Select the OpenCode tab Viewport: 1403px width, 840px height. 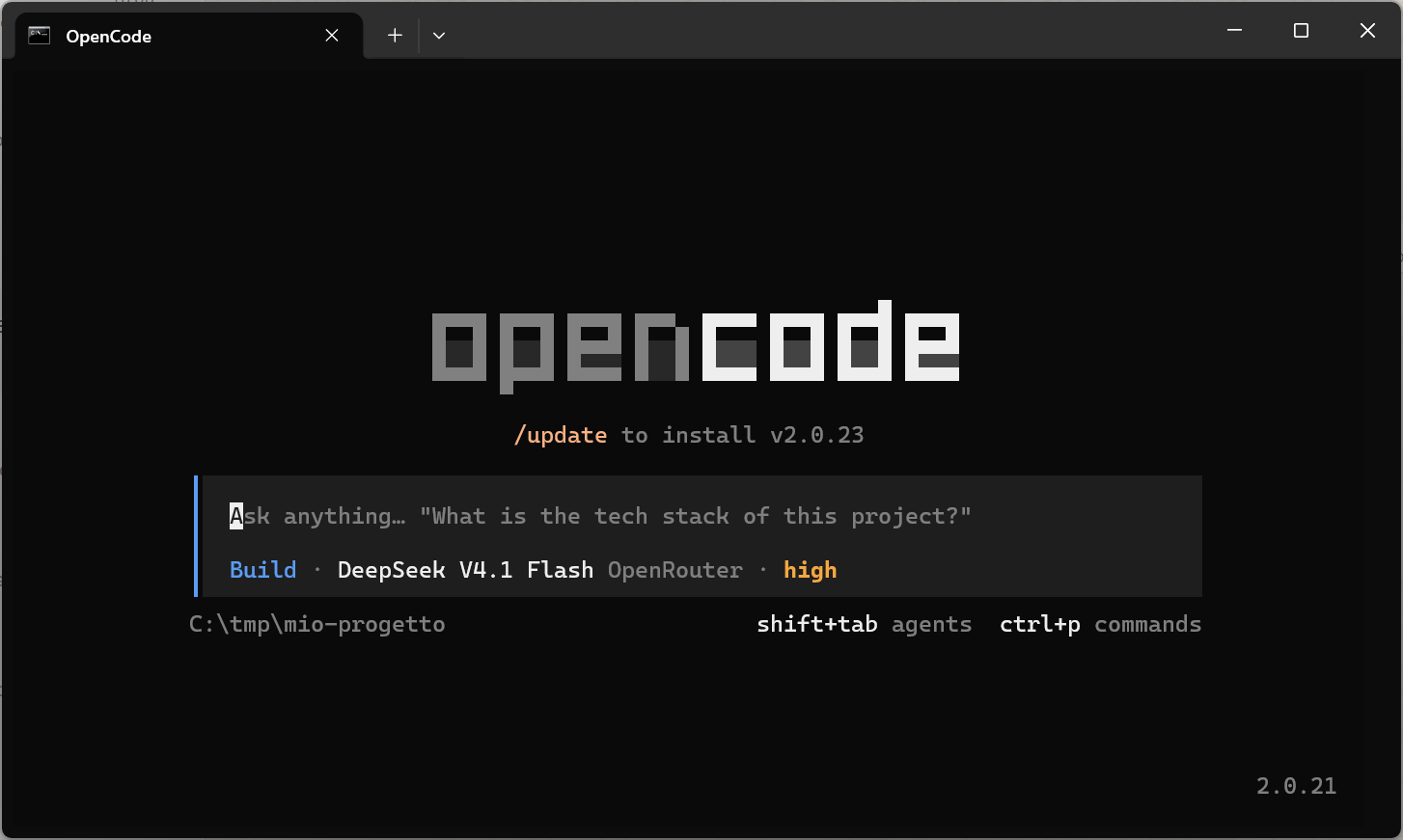pos(189,36)
